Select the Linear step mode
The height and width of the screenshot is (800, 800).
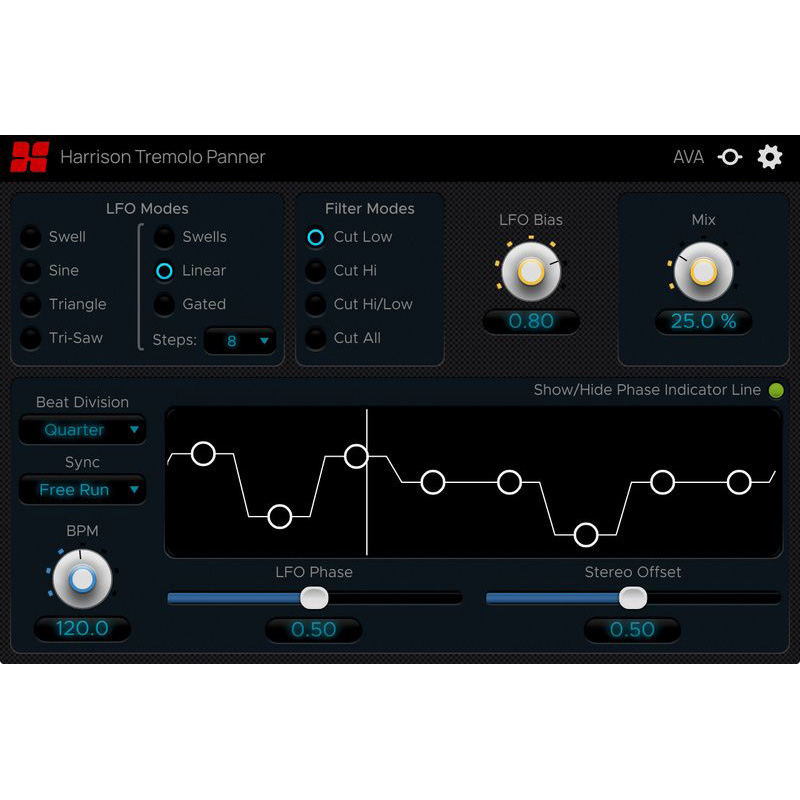pyautogui.click(x=164, y=271)
